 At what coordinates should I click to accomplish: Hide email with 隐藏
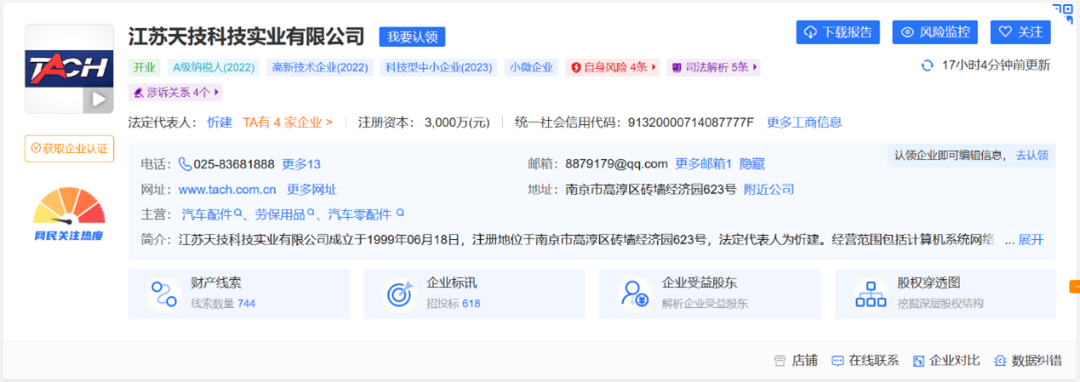point(752,164)
